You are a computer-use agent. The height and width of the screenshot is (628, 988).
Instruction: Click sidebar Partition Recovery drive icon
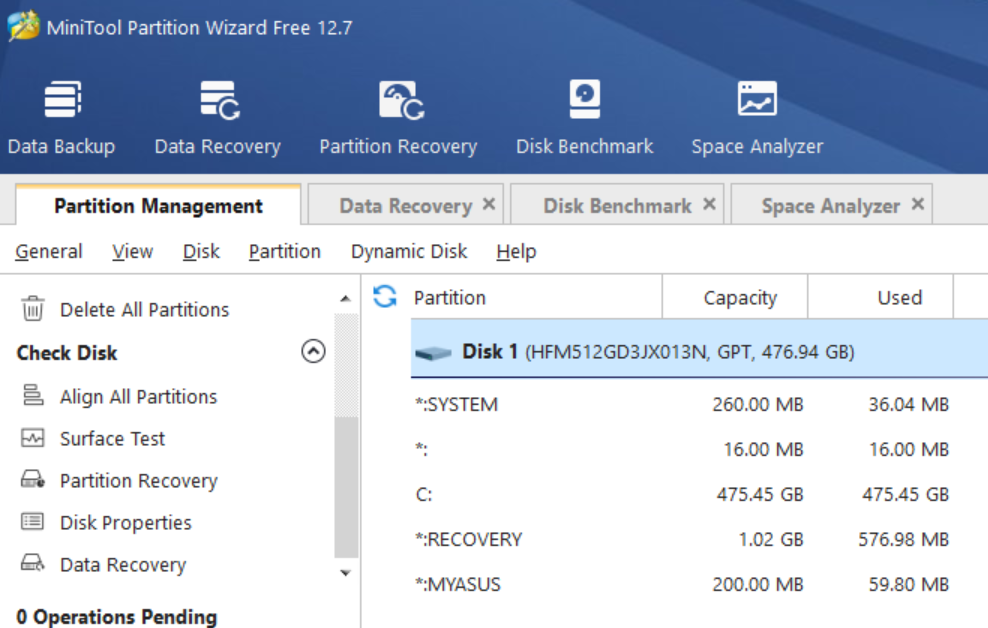(33, 479)
